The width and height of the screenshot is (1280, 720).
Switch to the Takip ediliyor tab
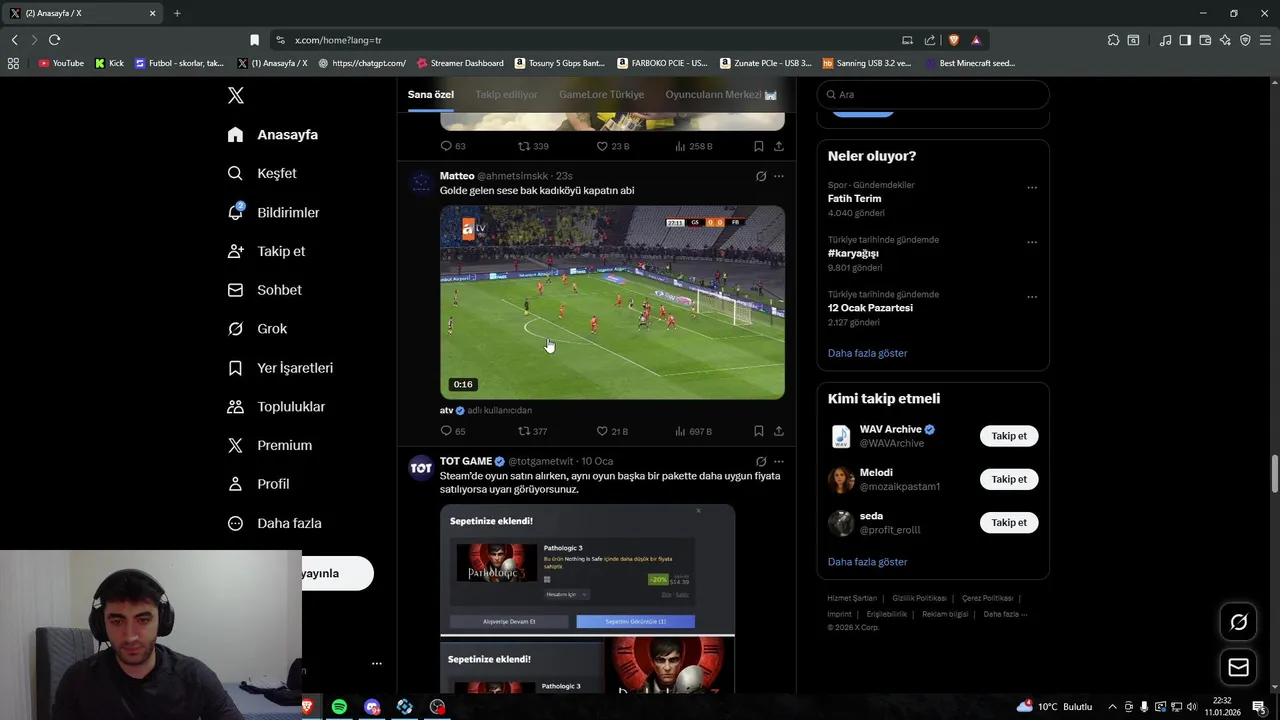[506, 94]
